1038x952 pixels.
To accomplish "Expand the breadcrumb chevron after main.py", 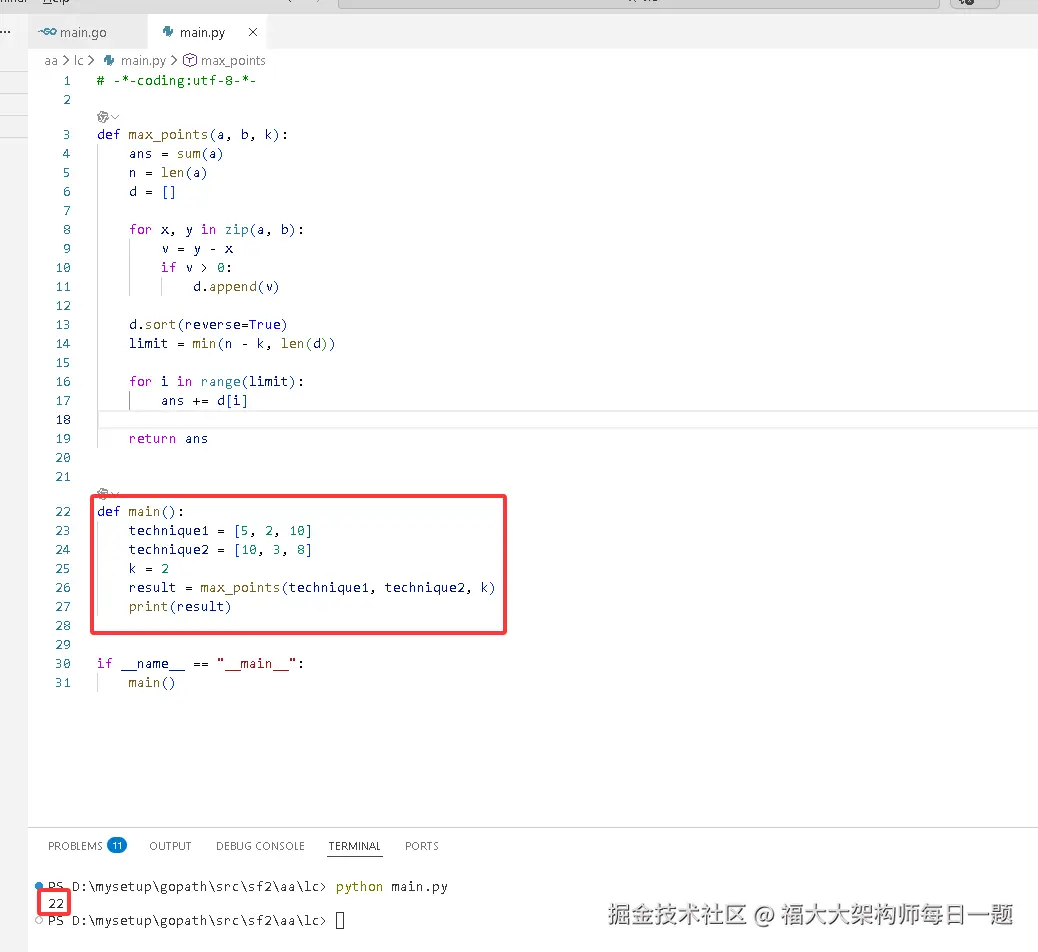I will click(174, 60).
